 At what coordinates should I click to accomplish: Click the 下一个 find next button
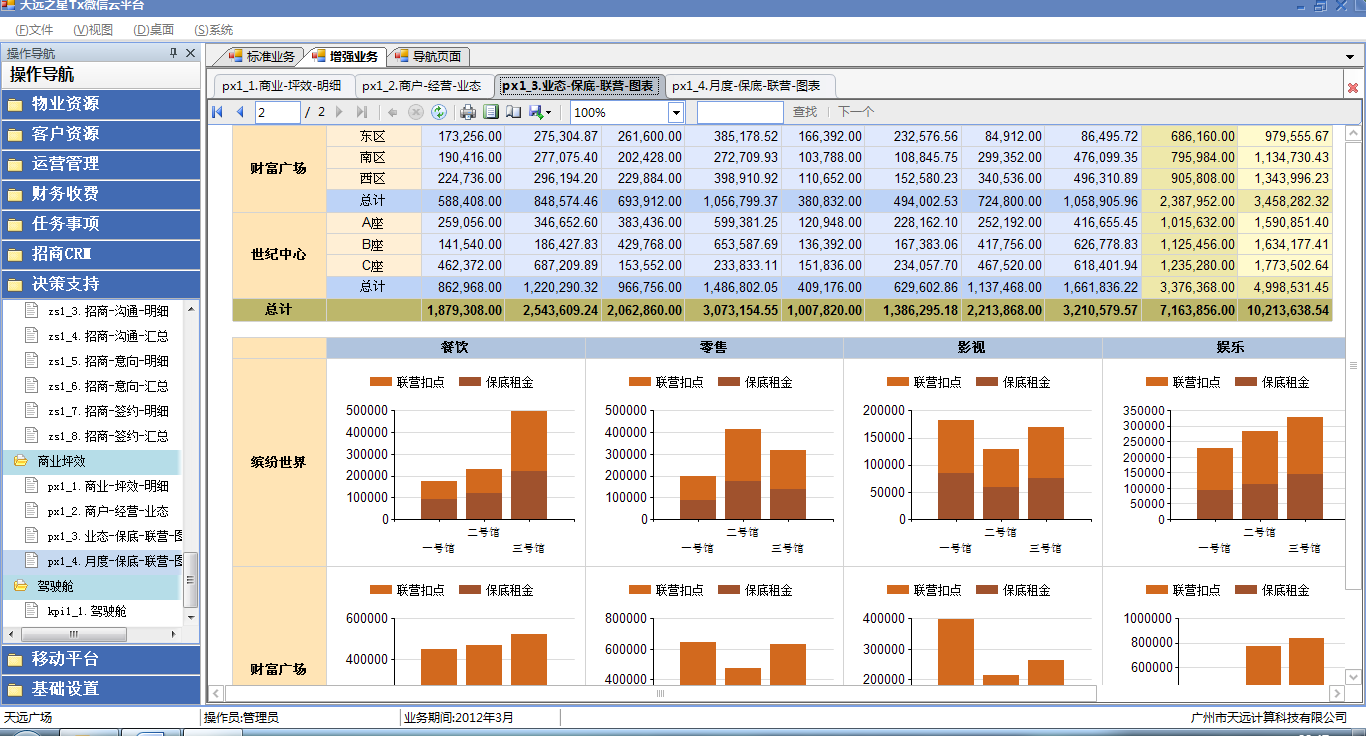point(855,112)
